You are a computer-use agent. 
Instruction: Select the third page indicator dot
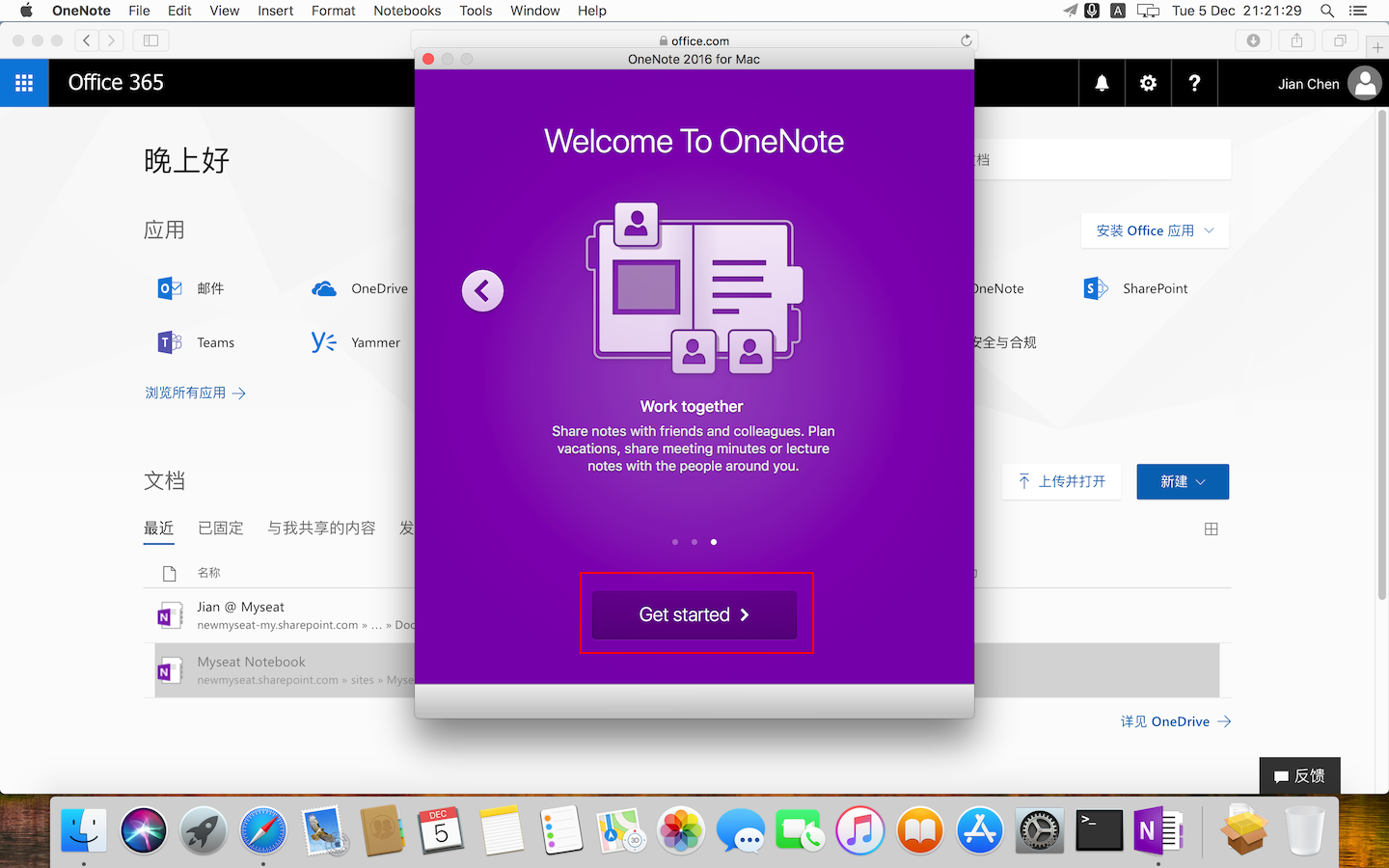(x=714, y=542)
